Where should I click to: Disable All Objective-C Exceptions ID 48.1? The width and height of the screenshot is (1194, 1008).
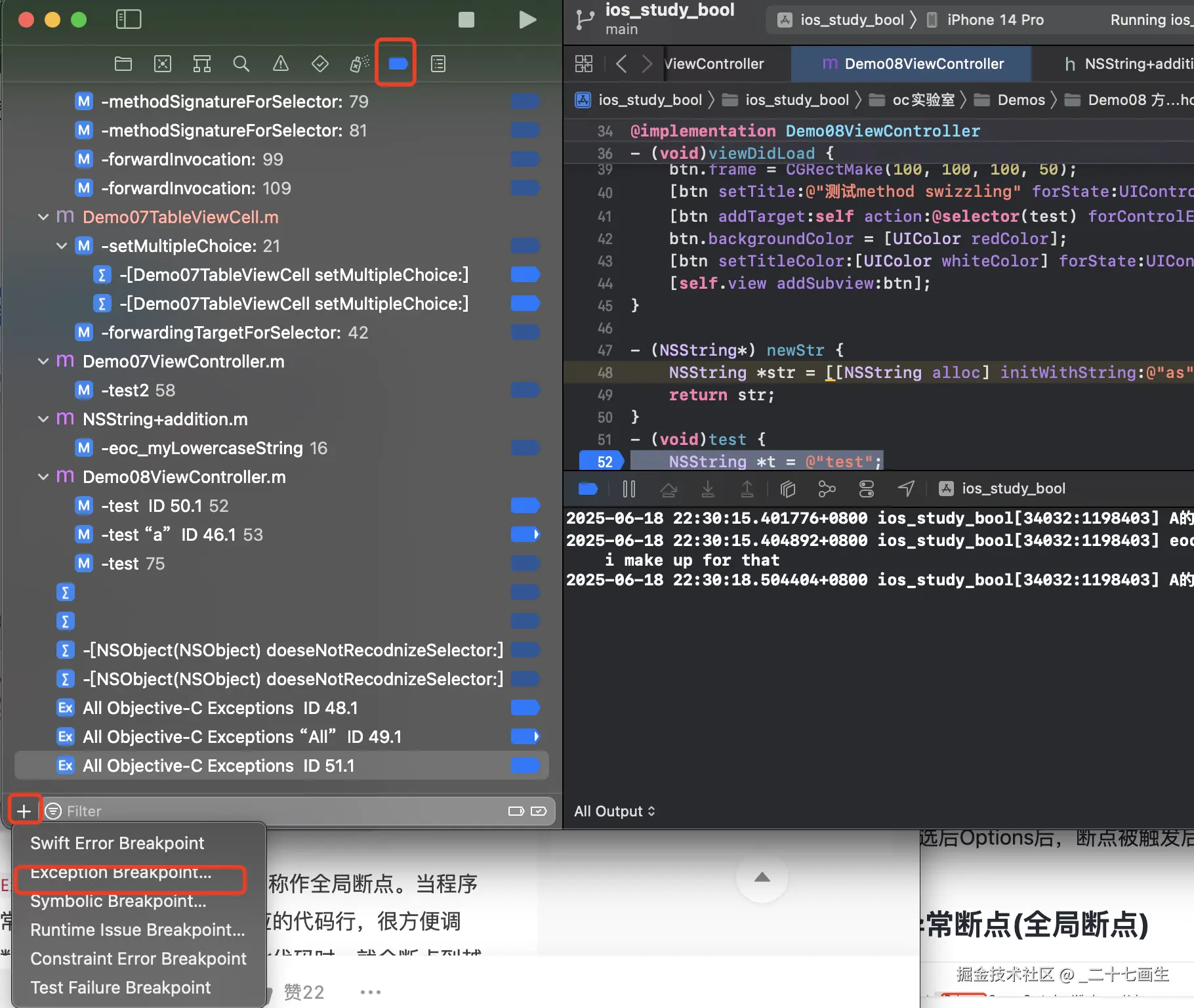(525, 708)
